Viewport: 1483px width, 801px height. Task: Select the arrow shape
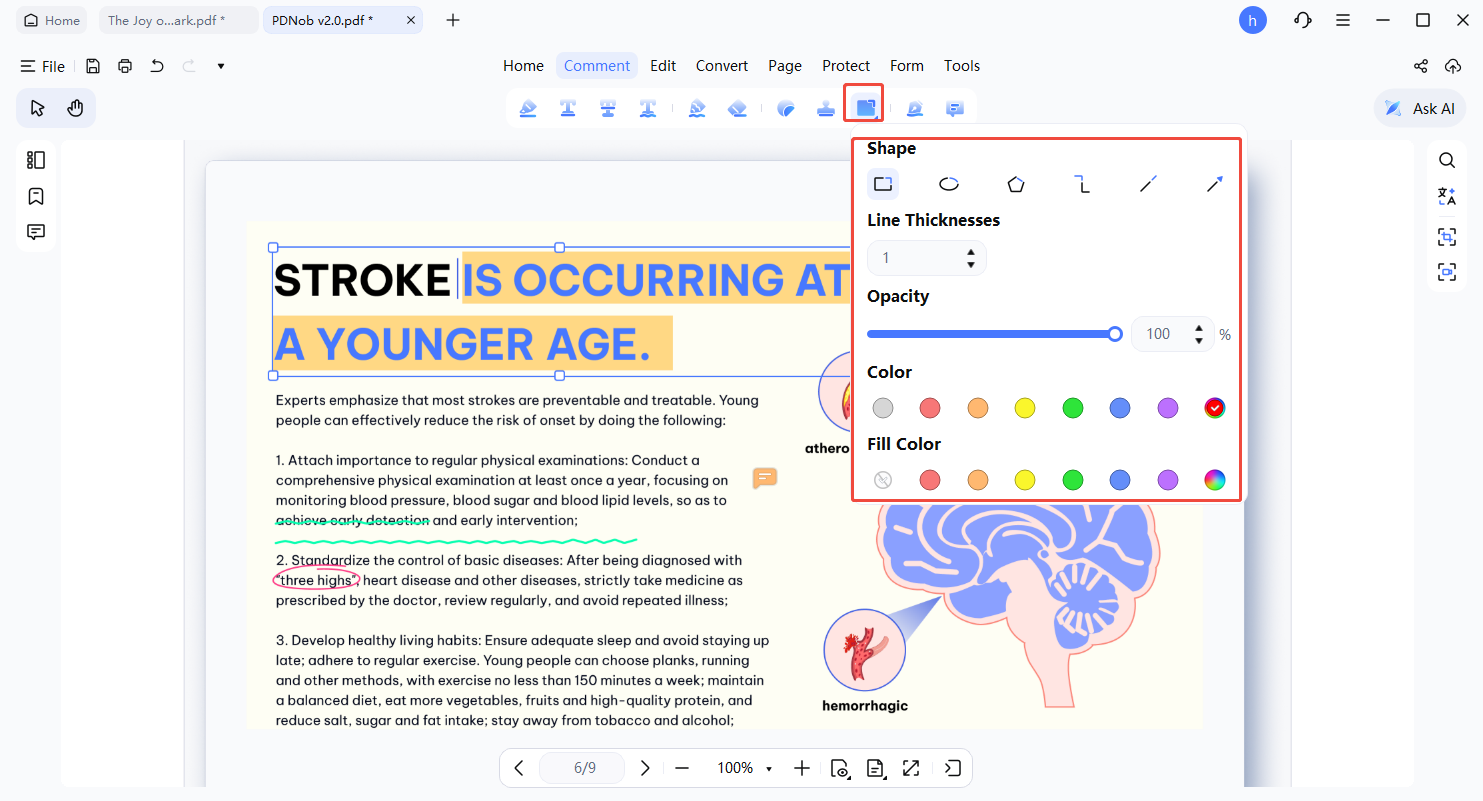(1214, 184)
